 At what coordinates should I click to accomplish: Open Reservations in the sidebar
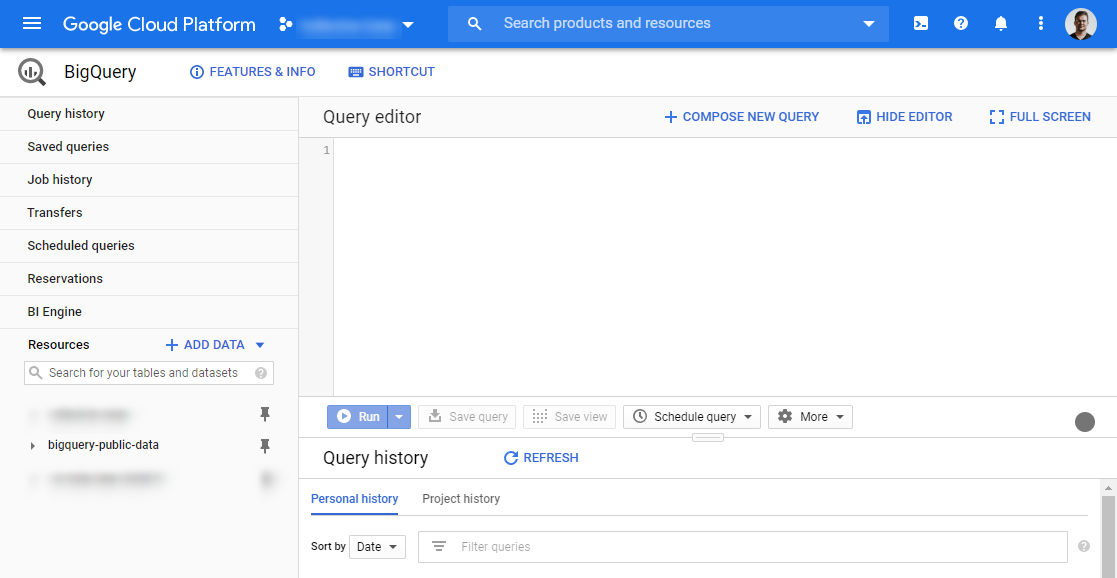point(149,279)
